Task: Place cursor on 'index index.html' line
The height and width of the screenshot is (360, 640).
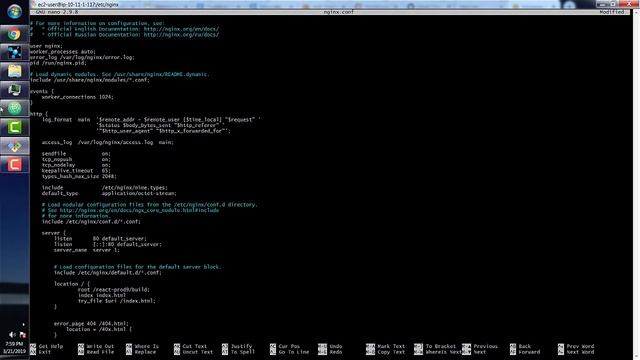Action: (102, 296)
